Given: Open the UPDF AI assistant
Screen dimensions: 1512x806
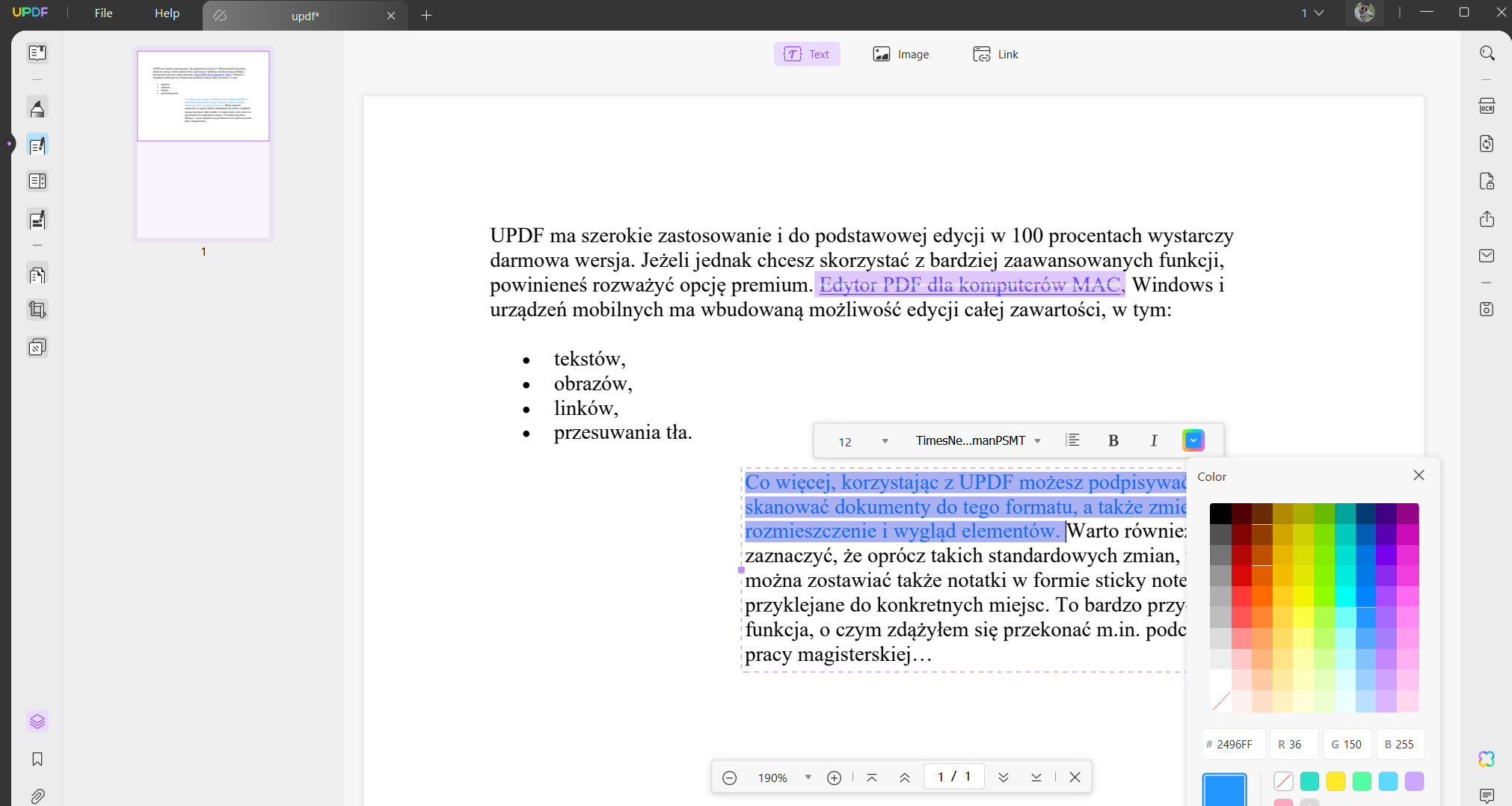Looking at the screenshot, I should click(x=1487, y=759).
